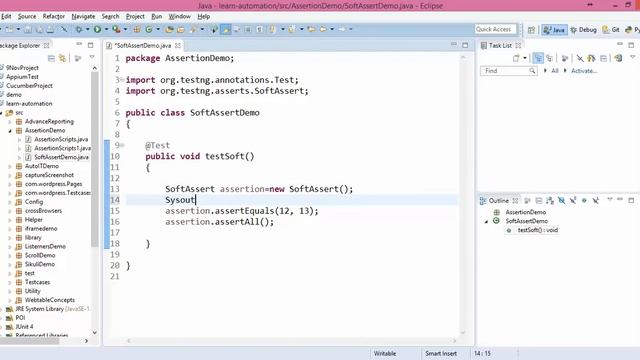Click the Task List view tab
The image size is (640, 360).
click(x=500, y=45)
